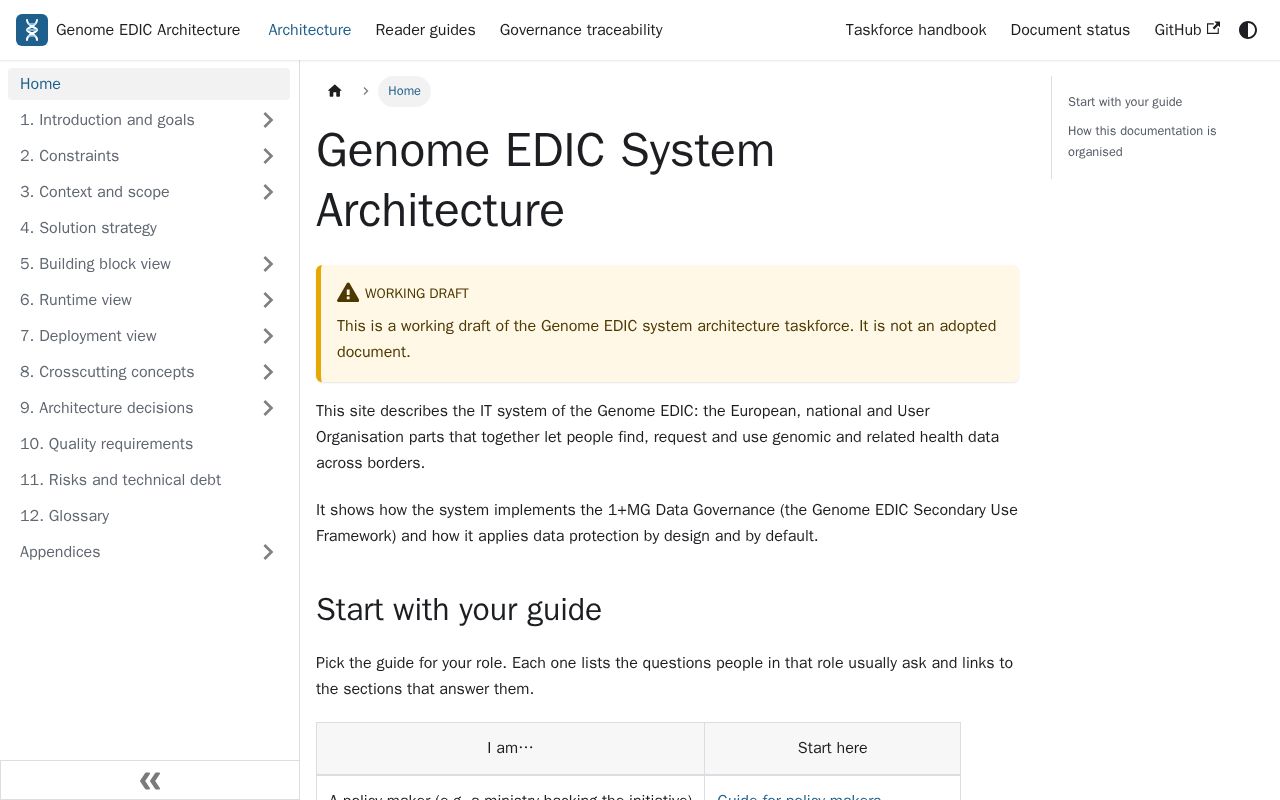The height and width of the screenshot is (800, 1280).
Task: Expand the Introduction and goals section
Action: [268, 120]
